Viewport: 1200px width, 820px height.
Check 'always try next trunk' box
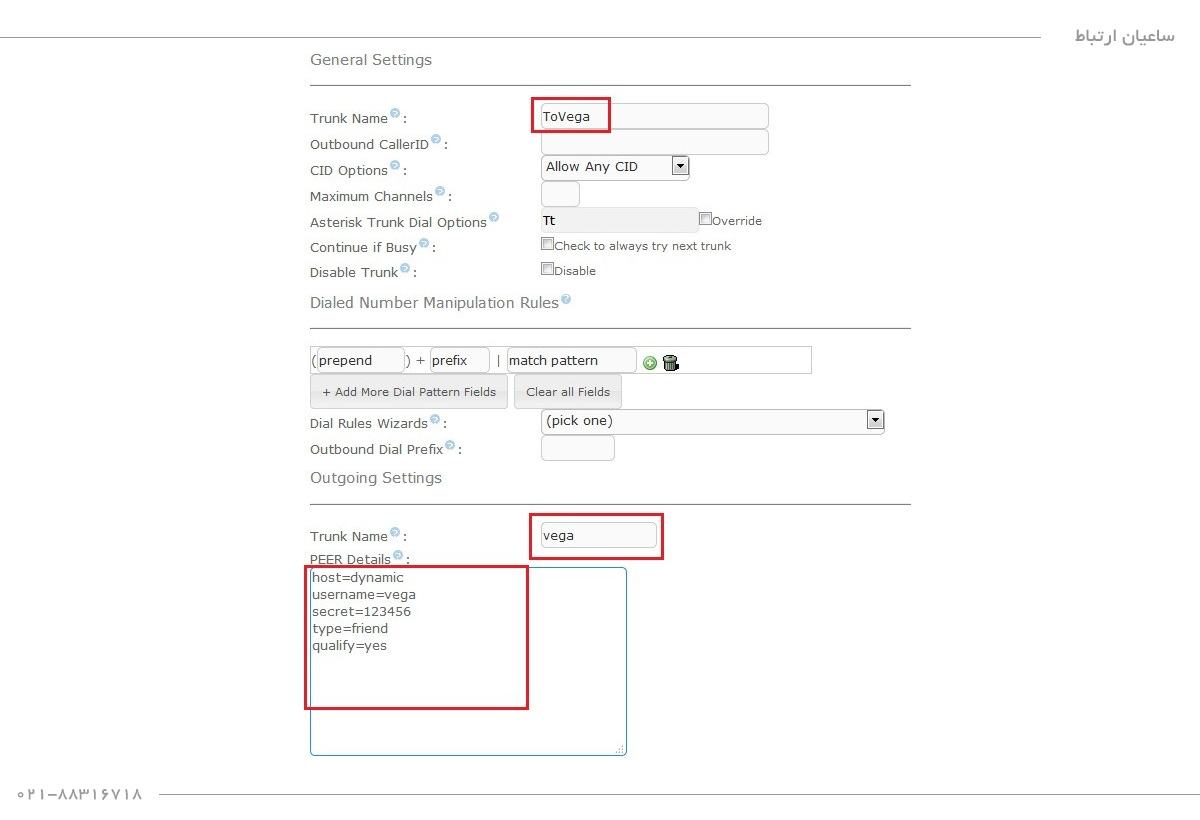tap(547, 244)
